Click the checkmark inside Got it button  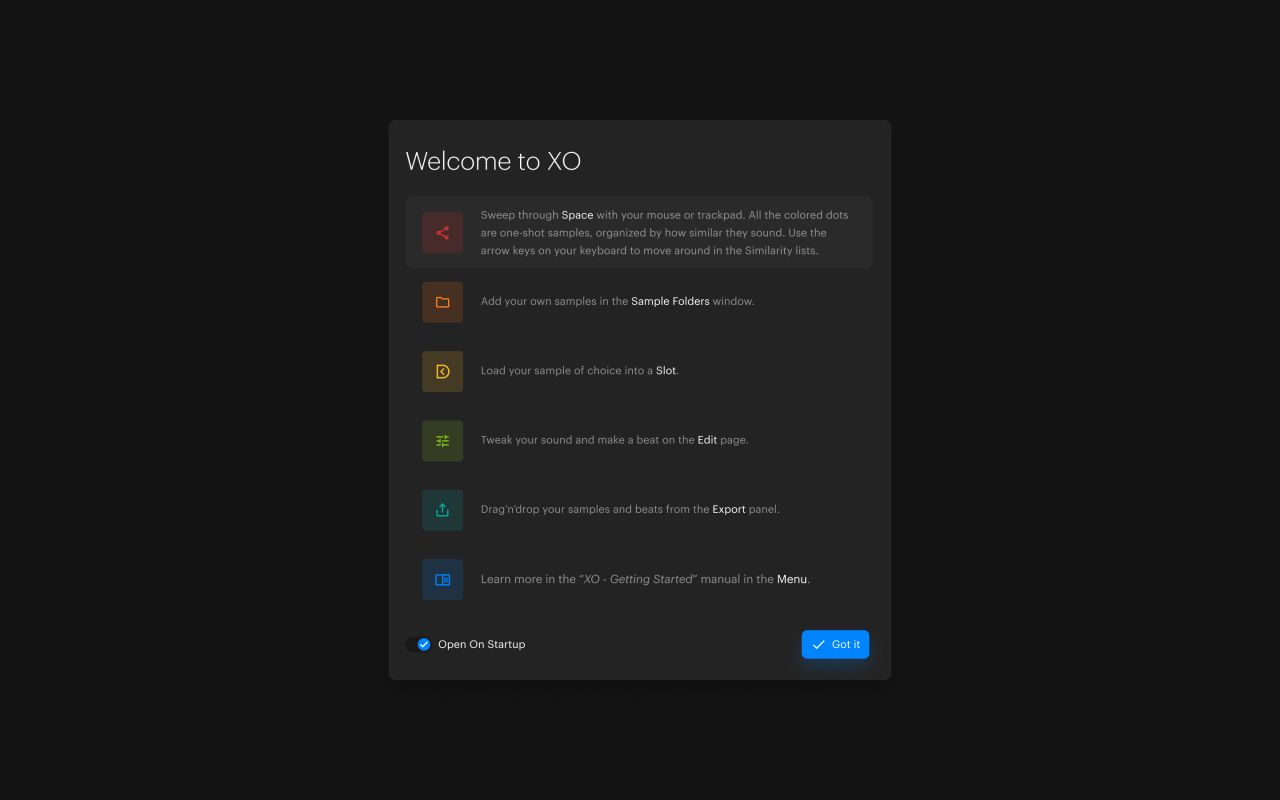(818, 645)
